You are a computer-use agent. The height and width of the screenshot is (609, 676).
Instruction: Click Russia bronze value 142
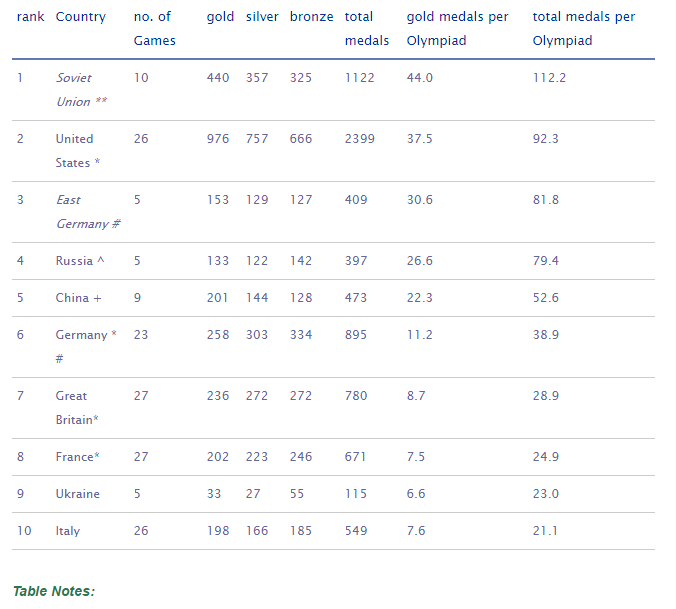click(x=301, y=261)
